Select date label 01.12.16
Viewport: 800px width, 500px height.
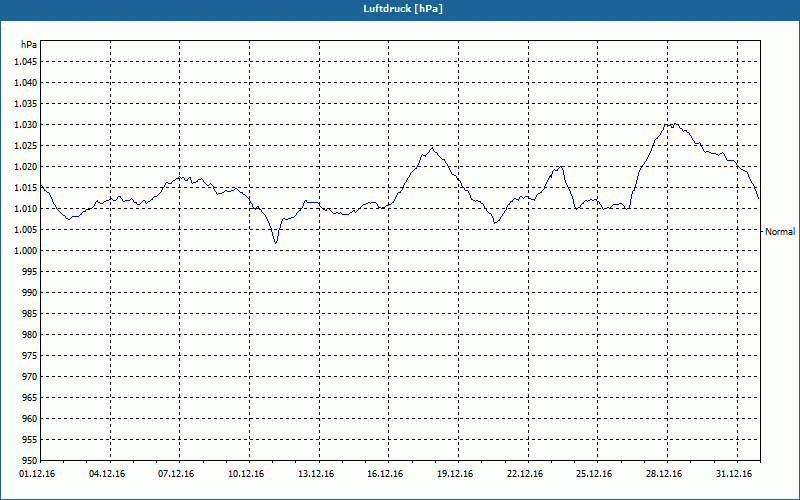click(37, 474)
